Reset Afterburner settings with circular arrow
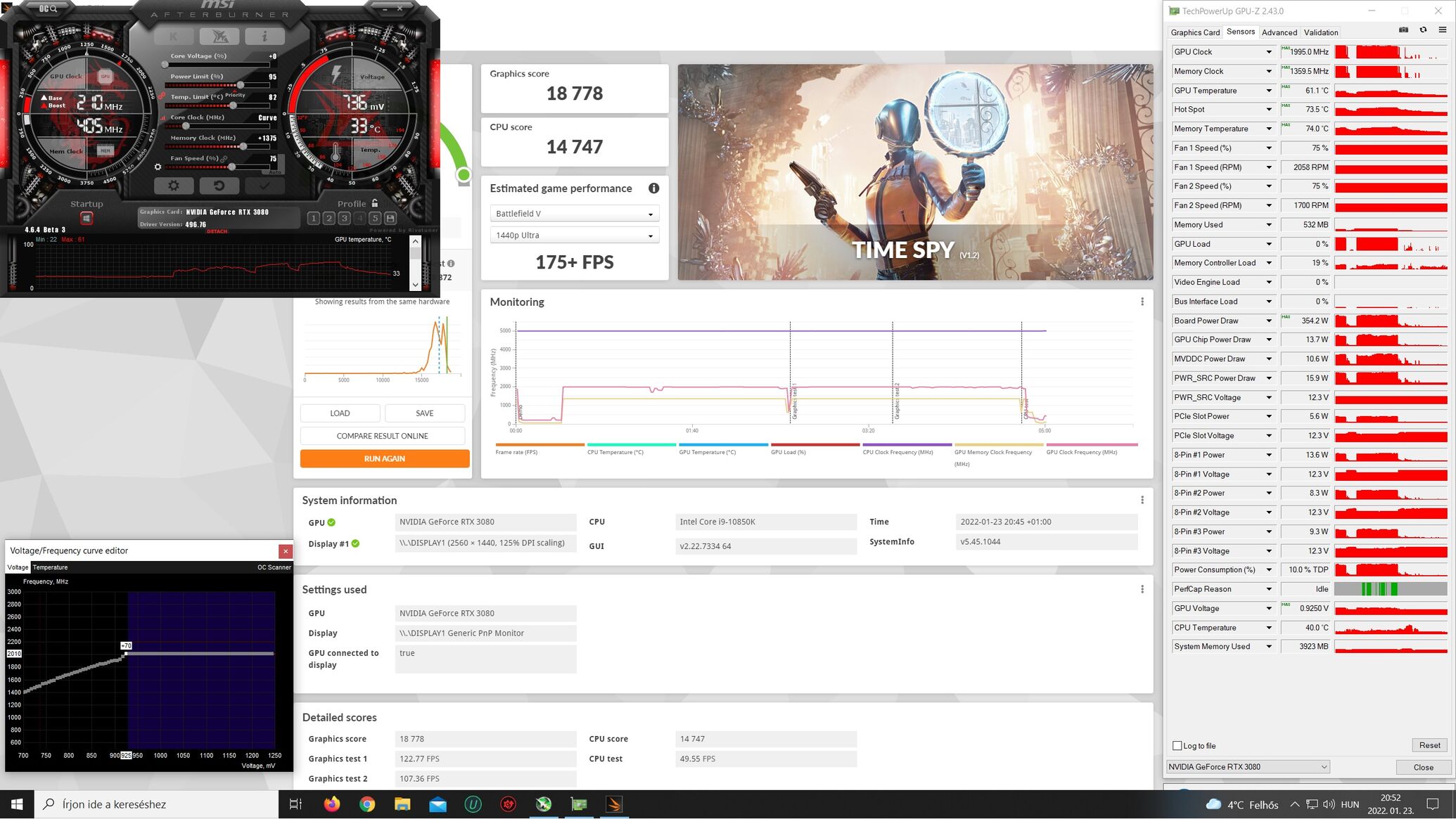Screen dimensions: 1456x819 pyautogui.click(x=219, y=186)
